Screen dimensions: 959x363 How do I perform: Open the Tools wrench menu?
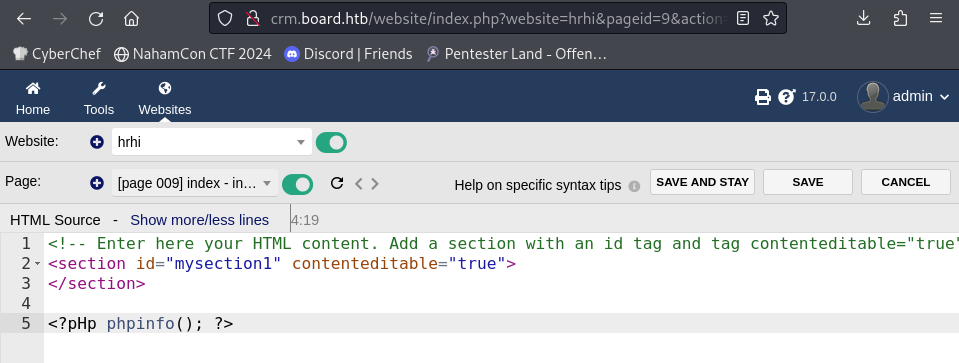[x=99, y=89]
